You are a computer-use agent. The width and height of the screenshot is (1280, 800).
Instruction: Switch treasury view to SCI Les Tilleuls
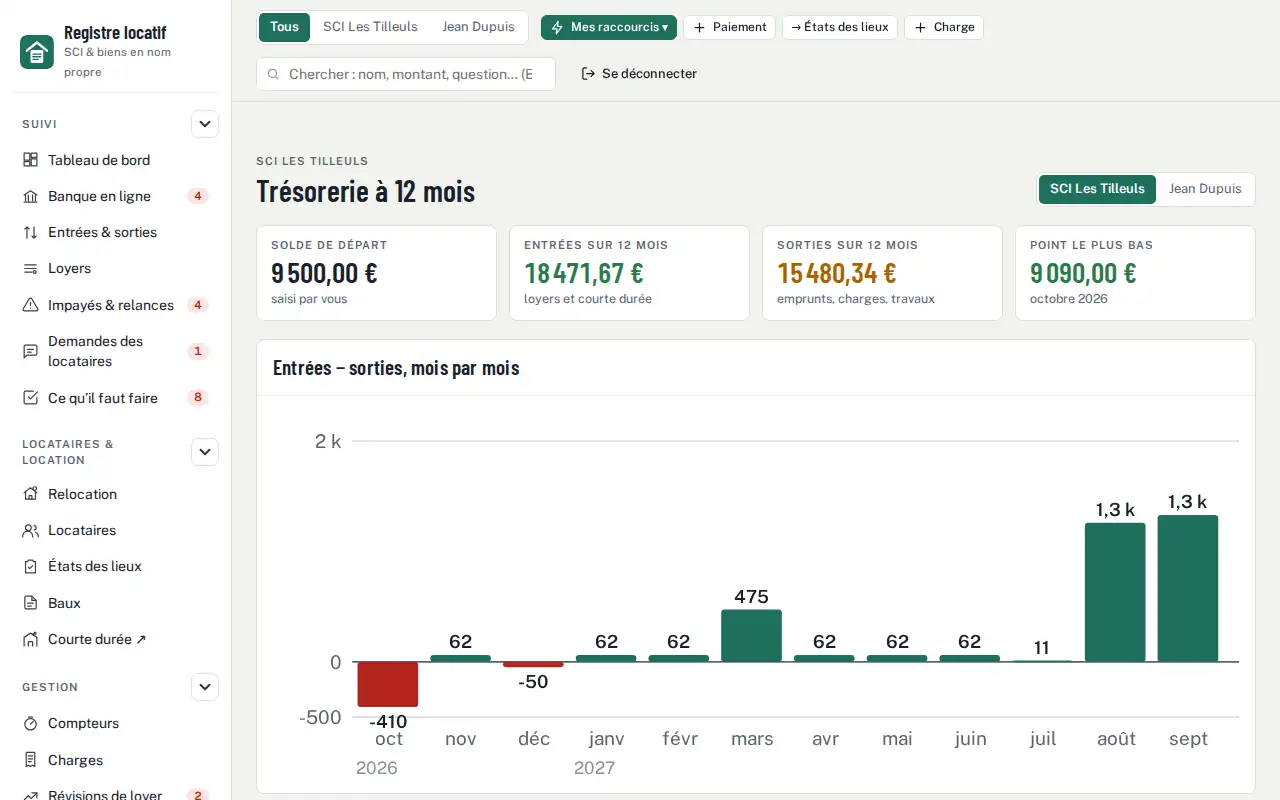pos(1097,189)
